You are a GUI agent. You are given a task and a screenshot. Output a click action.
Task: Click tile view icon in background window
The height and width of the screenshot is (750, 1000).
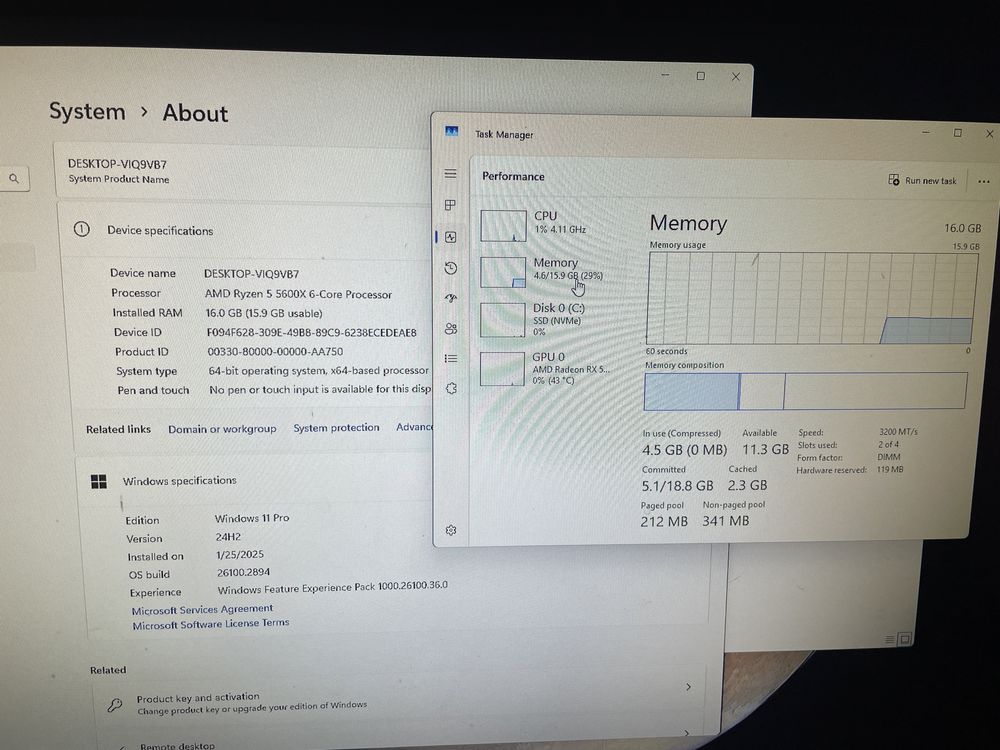pos(904,638)
